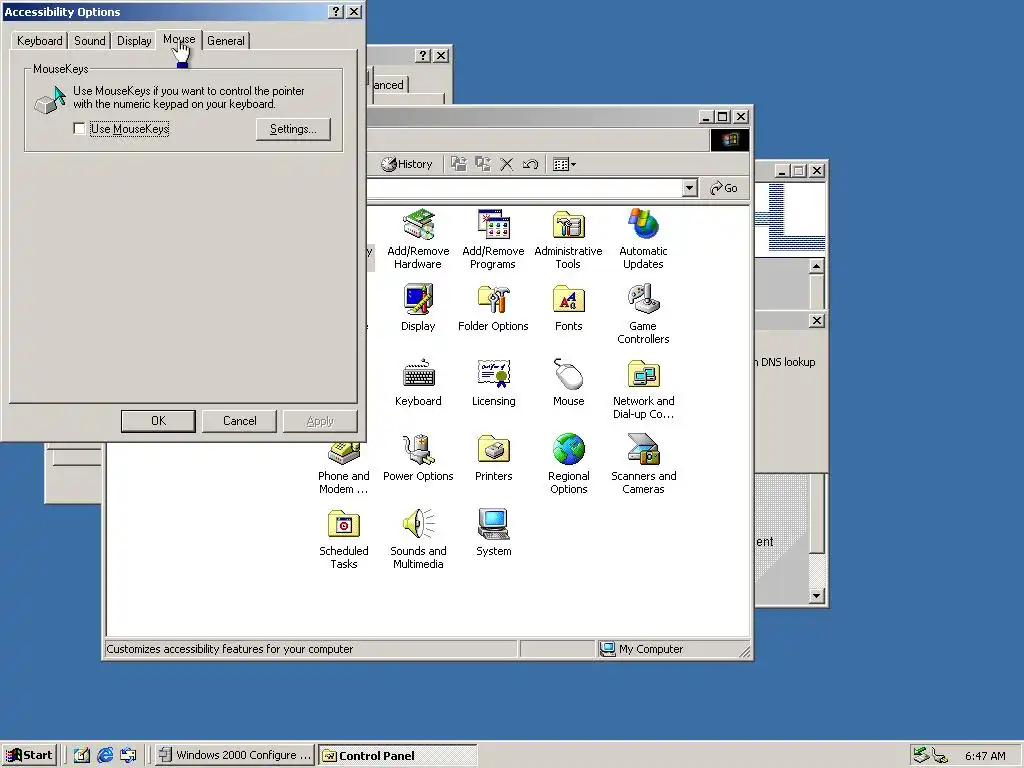Screen dimensions: 1024x768
Task: Click the Undo toolbar icon
Action: [530, 164]
